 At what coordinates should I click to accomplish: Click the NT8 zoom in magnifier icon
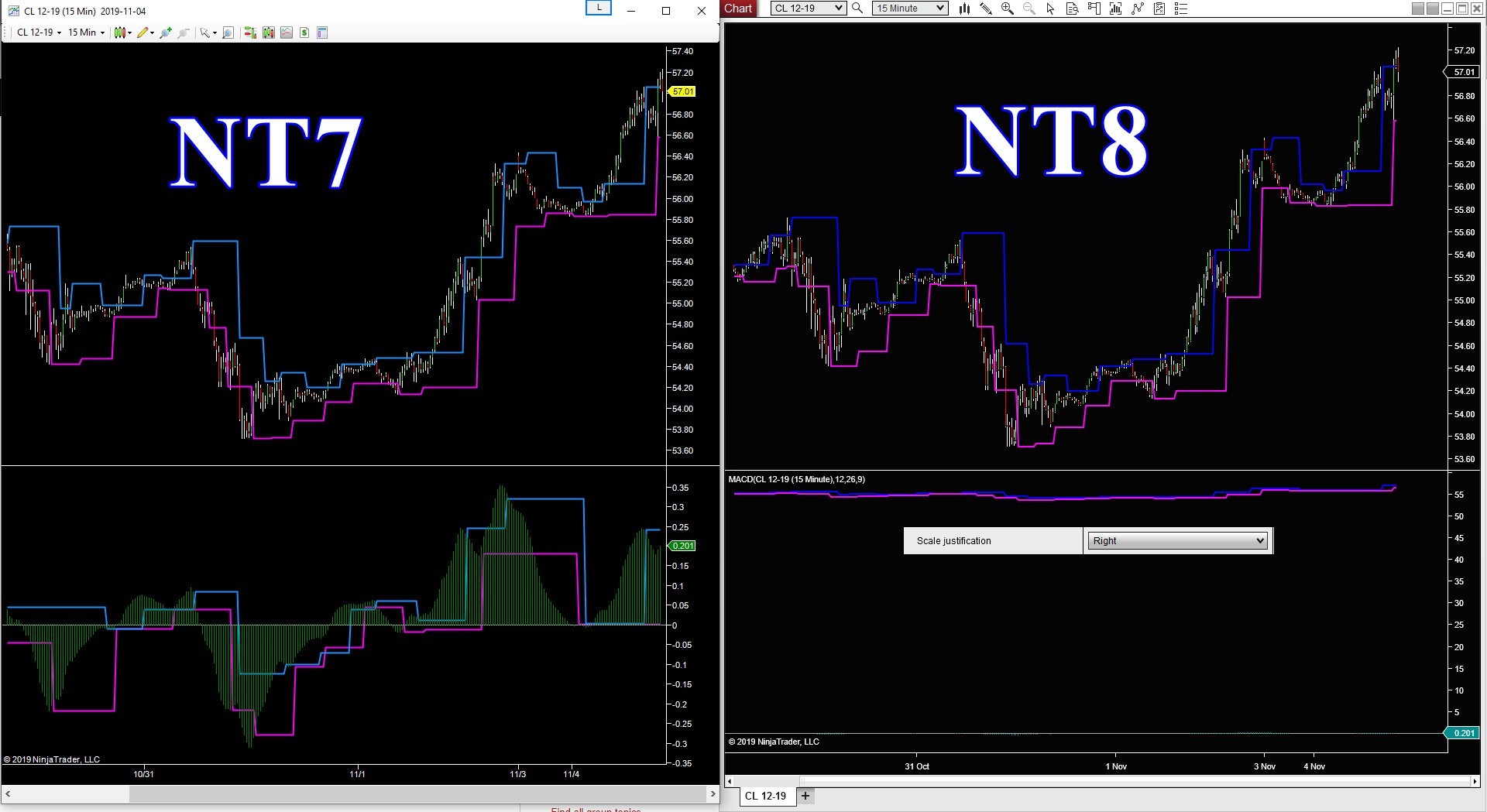tap(1008, 9)
